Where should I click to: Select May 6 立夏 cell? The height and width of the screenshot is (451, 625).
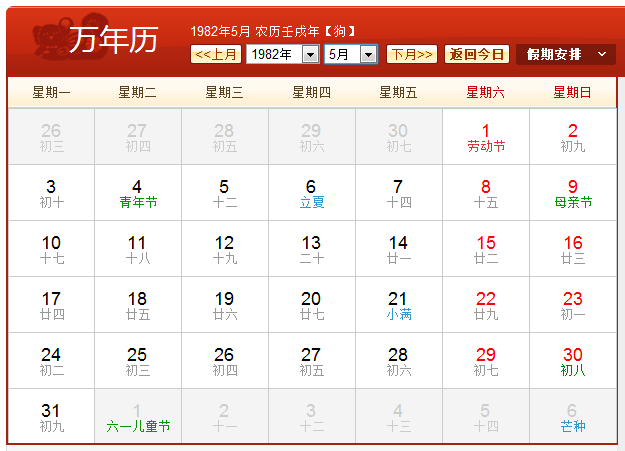tap(312, 193)
